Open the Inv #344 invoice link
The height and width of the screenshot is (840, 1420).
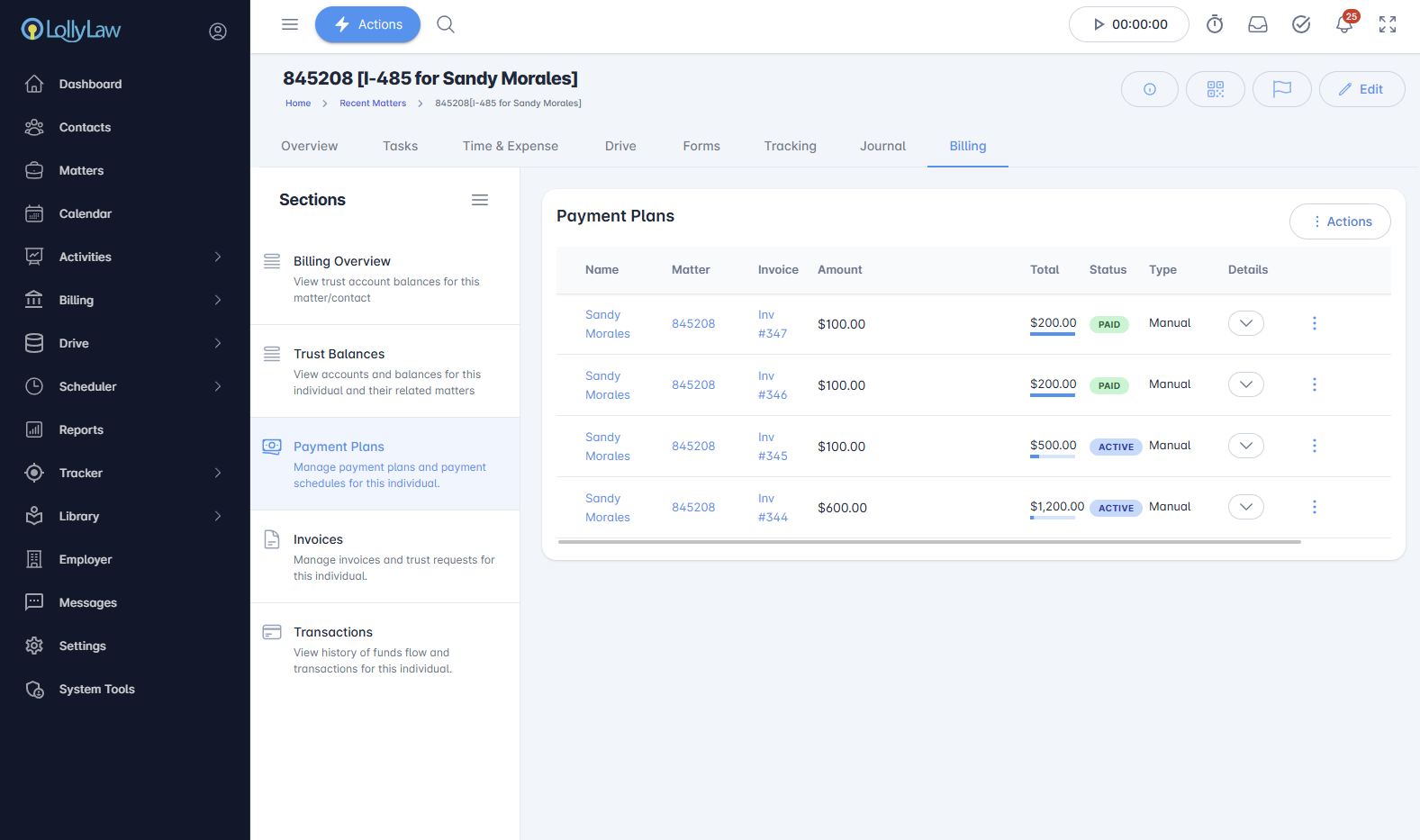(x=772, y=508)
